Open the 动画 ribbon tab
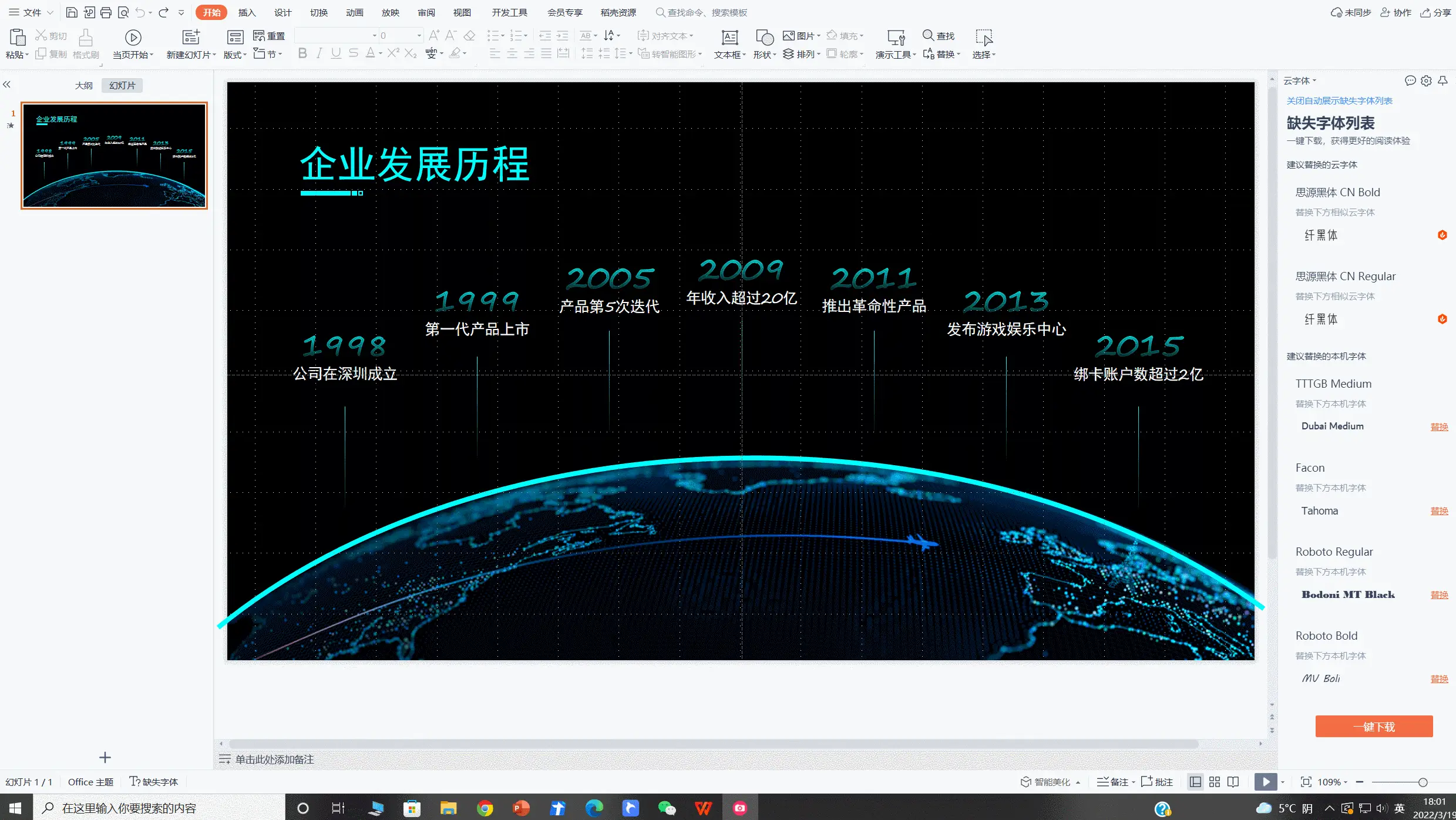This screenshot has width=1456, height=820. coord(354,12)
